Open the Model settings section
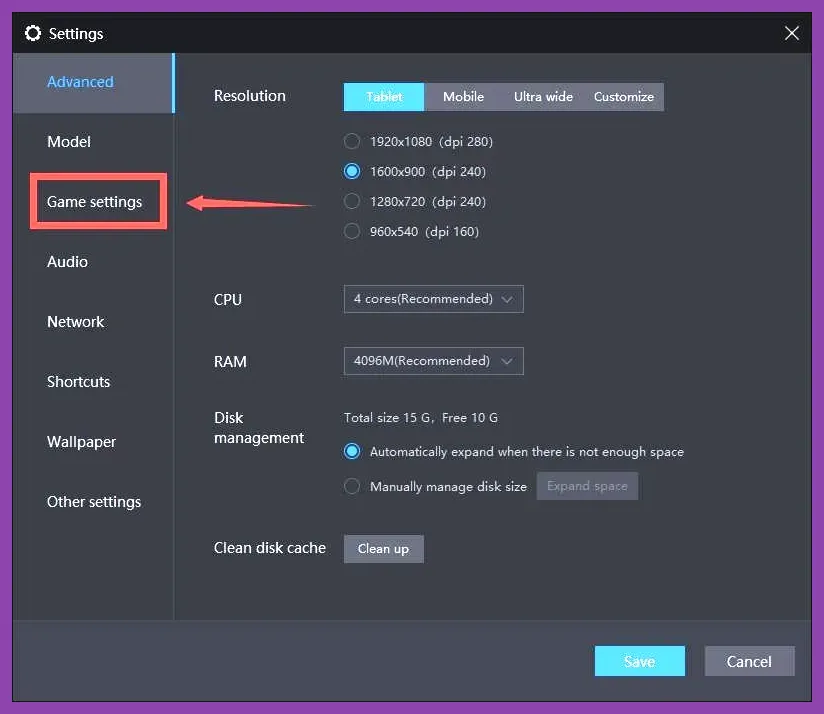The height and width of the screenshot is (714, 824). click(x=69, y=141)
